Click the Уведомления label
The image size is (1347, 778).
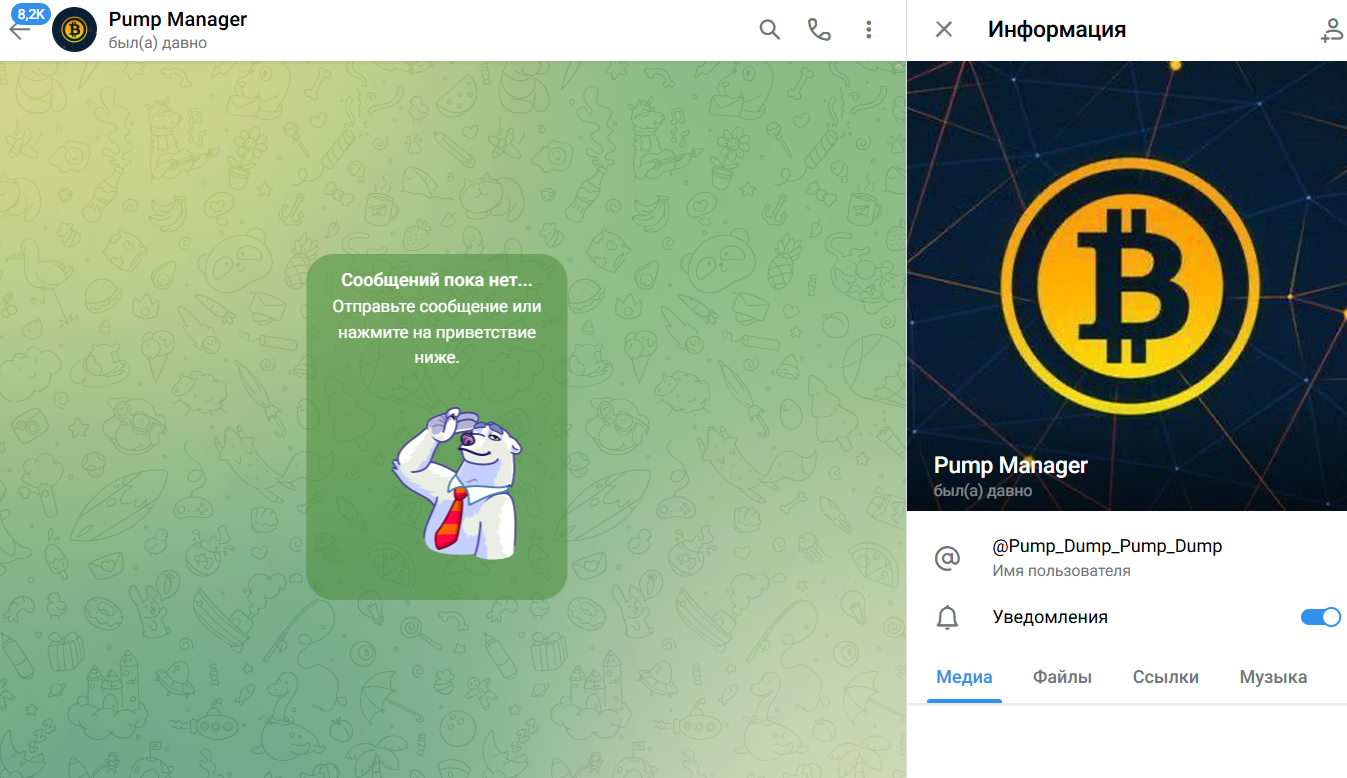click(x=1050, y=617)
